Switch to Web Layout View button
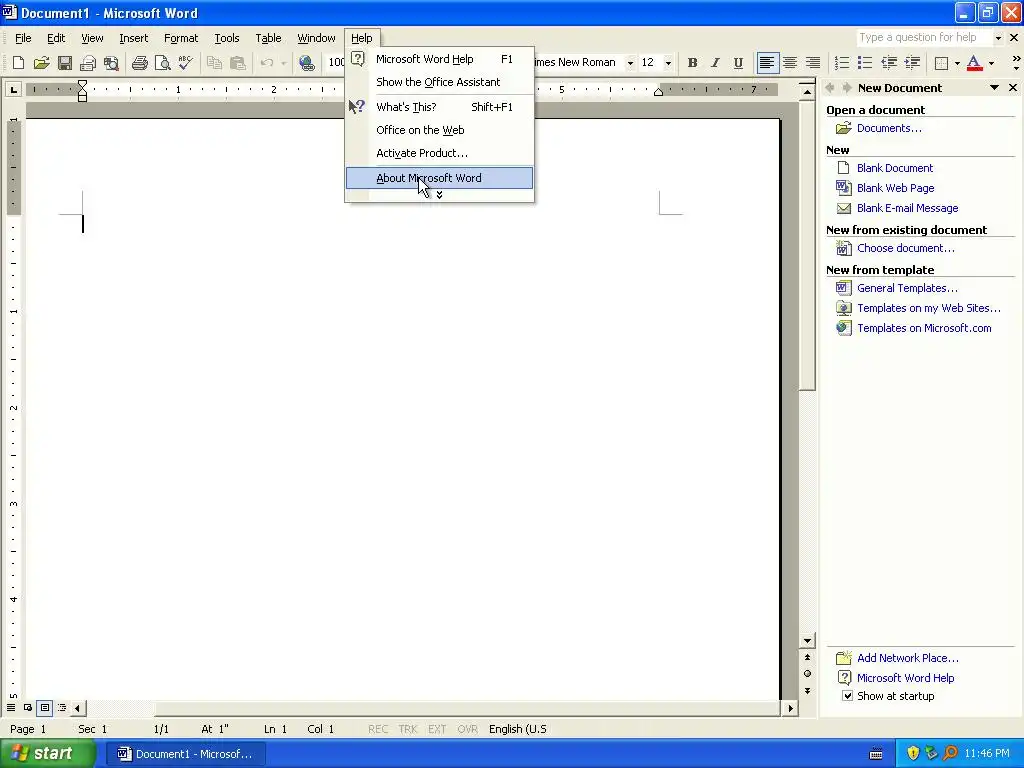Screen dimensions: 1024x768 pos(28,708)
